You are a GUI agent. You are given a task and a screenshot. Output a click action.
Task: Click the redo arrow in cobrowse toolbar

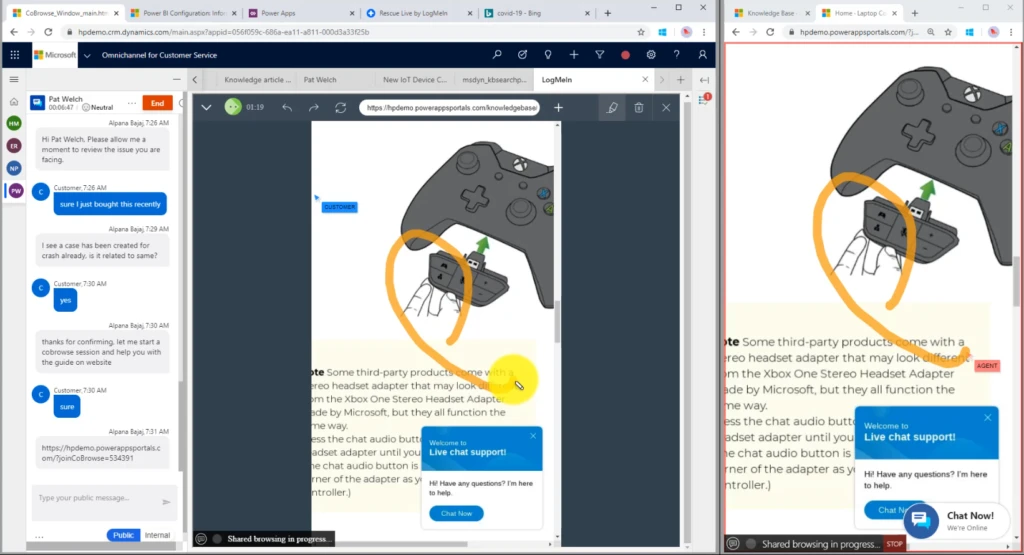313,107
